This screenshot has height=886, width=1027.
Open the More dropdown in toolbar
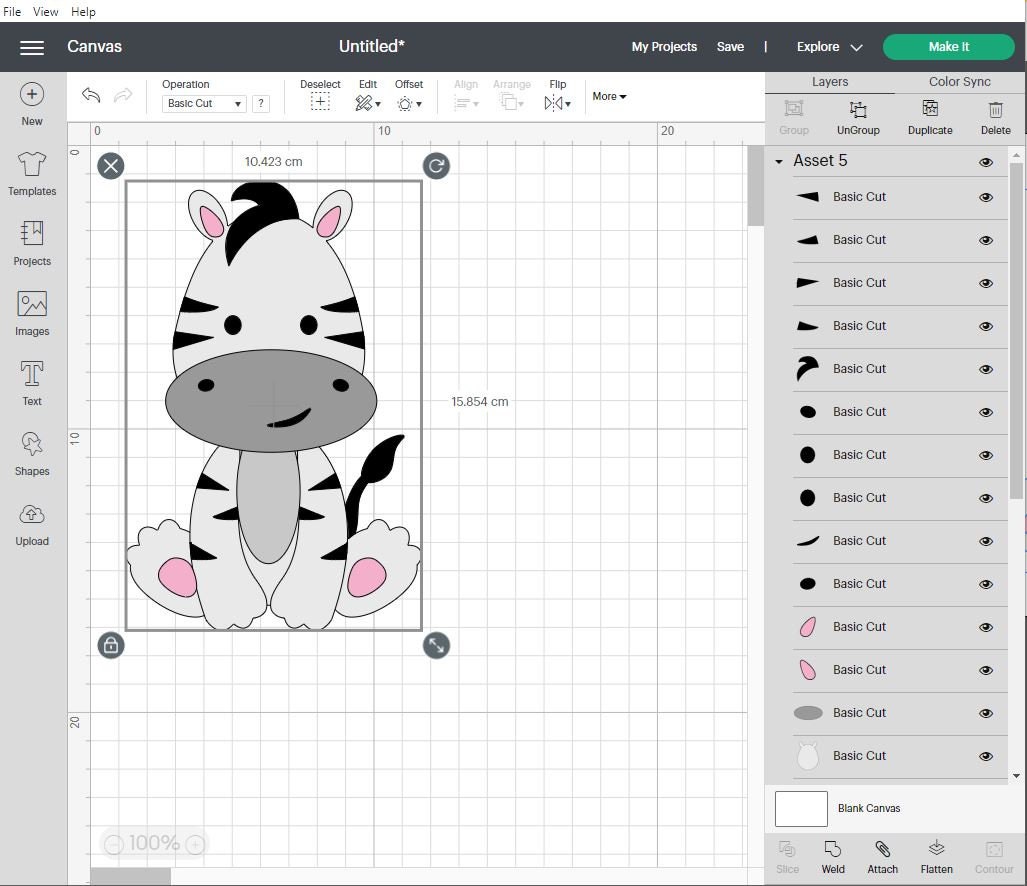tap(609, 96)
